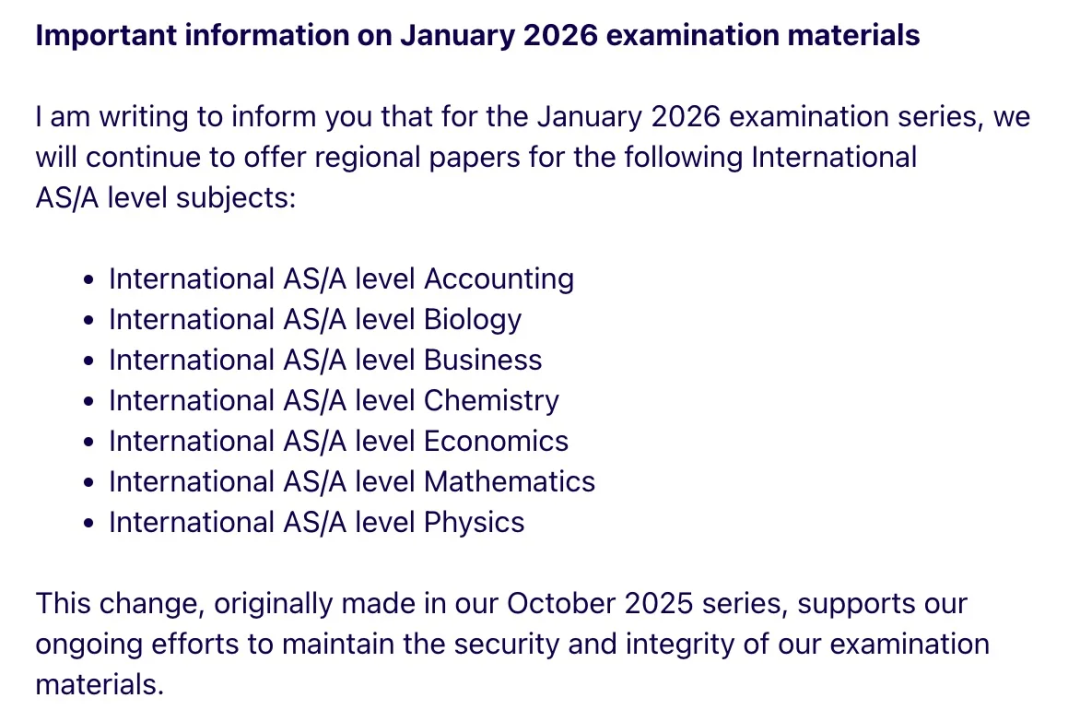Click the word "Economics" in the subject list
This screenshot has height=710, width=1080.
click(496, 441)
